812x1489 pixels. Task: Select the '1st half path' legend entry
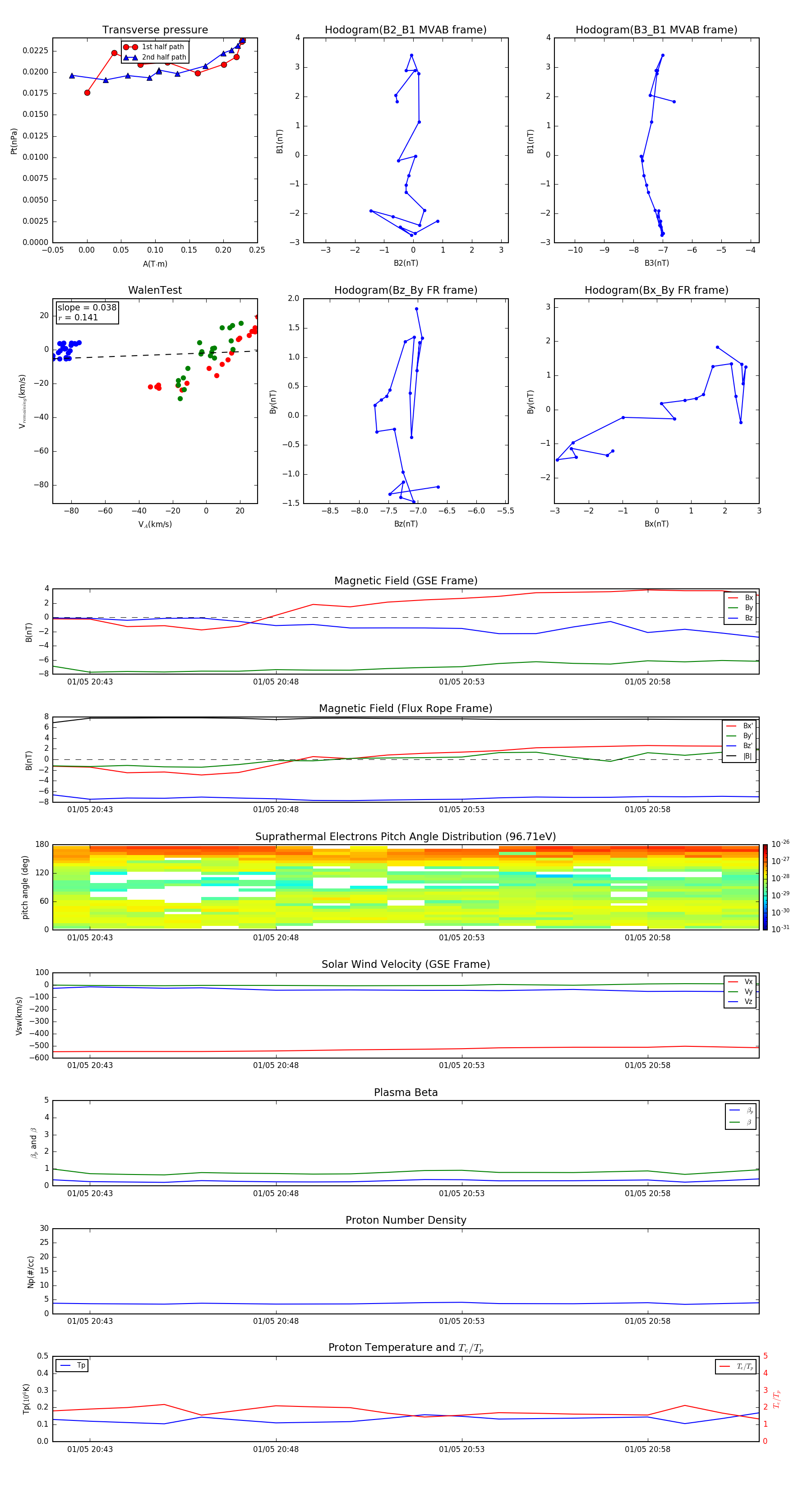155,47
